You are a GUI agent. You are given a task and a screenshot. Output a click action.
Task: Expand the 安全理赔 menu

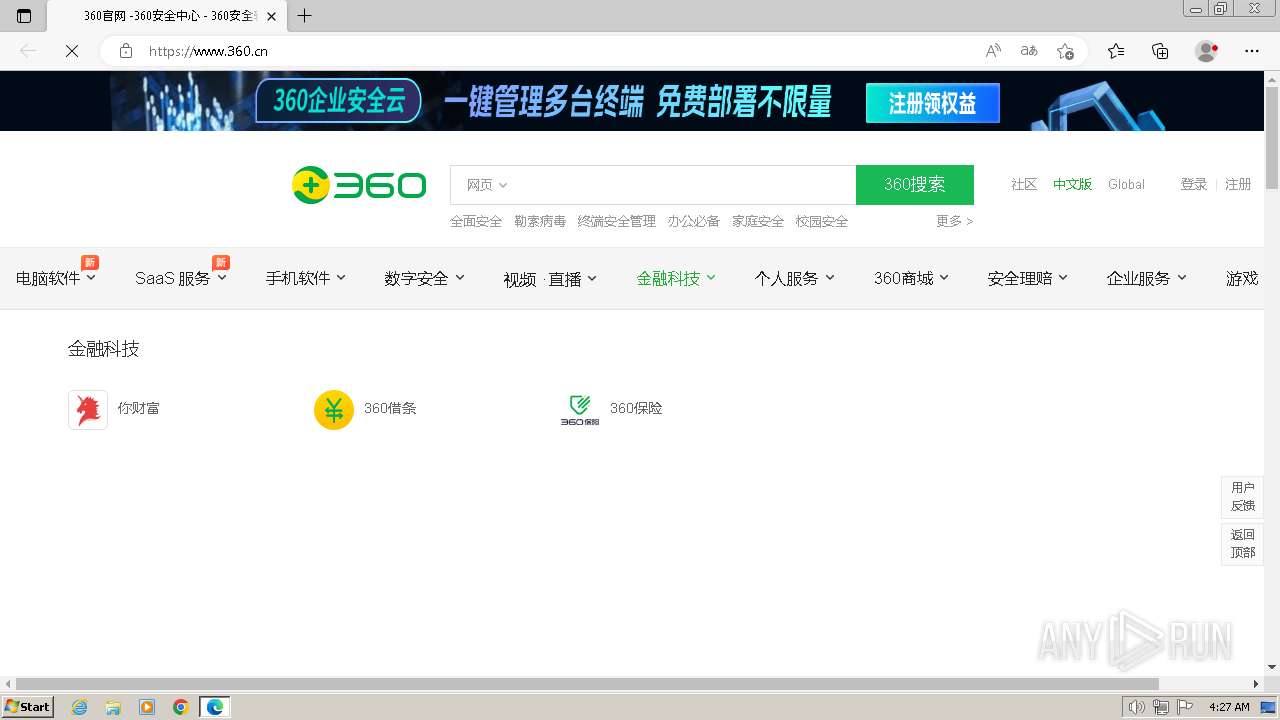[x=1027, y=278]
